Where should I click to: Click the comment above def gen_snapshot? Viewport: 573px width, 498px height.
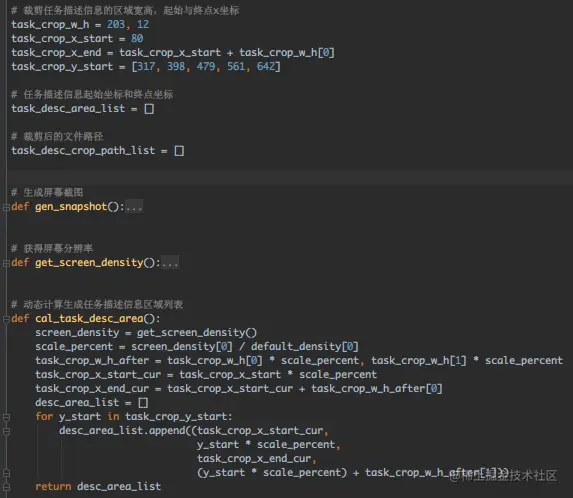tap(47, 193)
